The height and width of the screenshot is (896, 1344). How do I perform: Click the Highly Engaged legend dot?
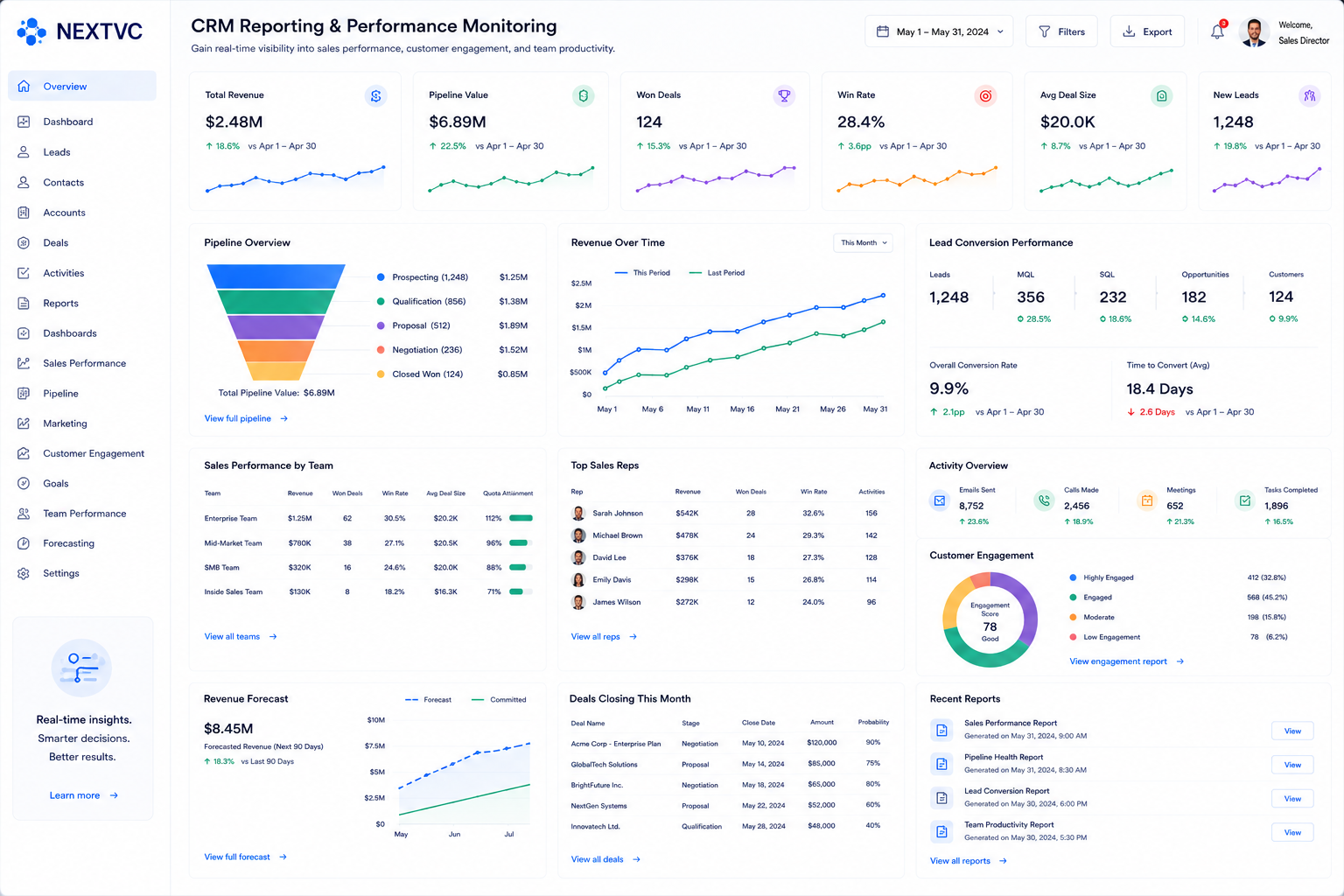tap(1073, 577)
